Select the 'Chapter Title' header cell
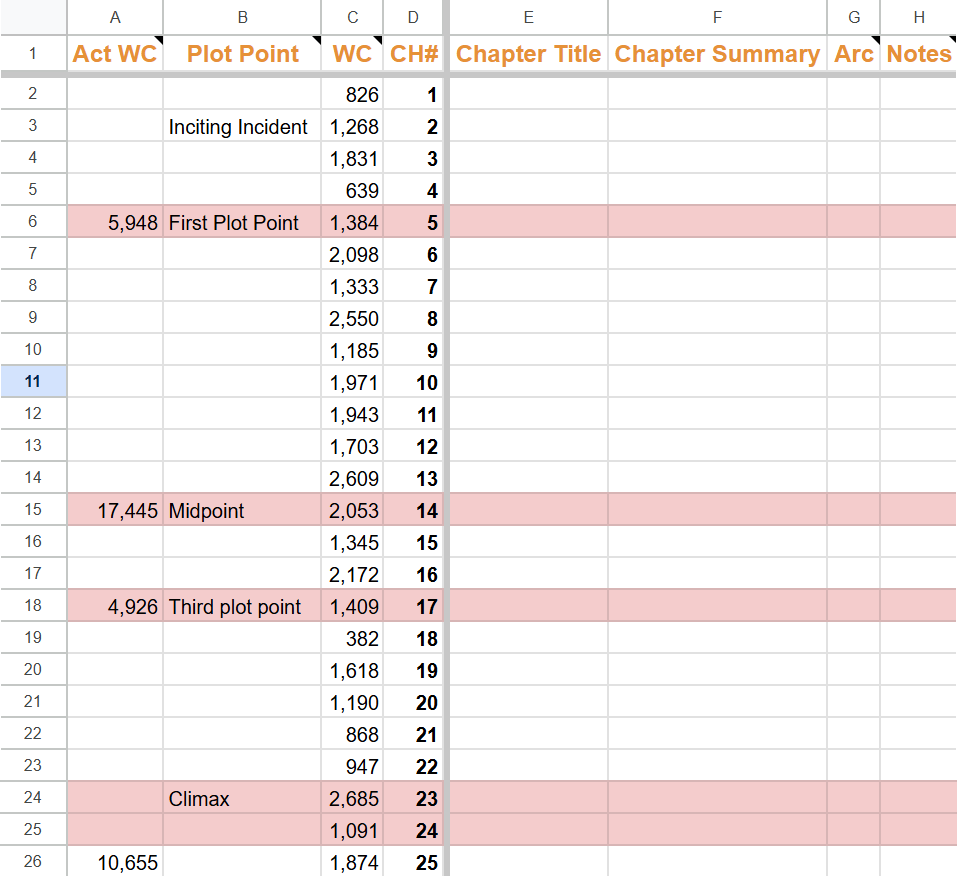 pos(528,54)
